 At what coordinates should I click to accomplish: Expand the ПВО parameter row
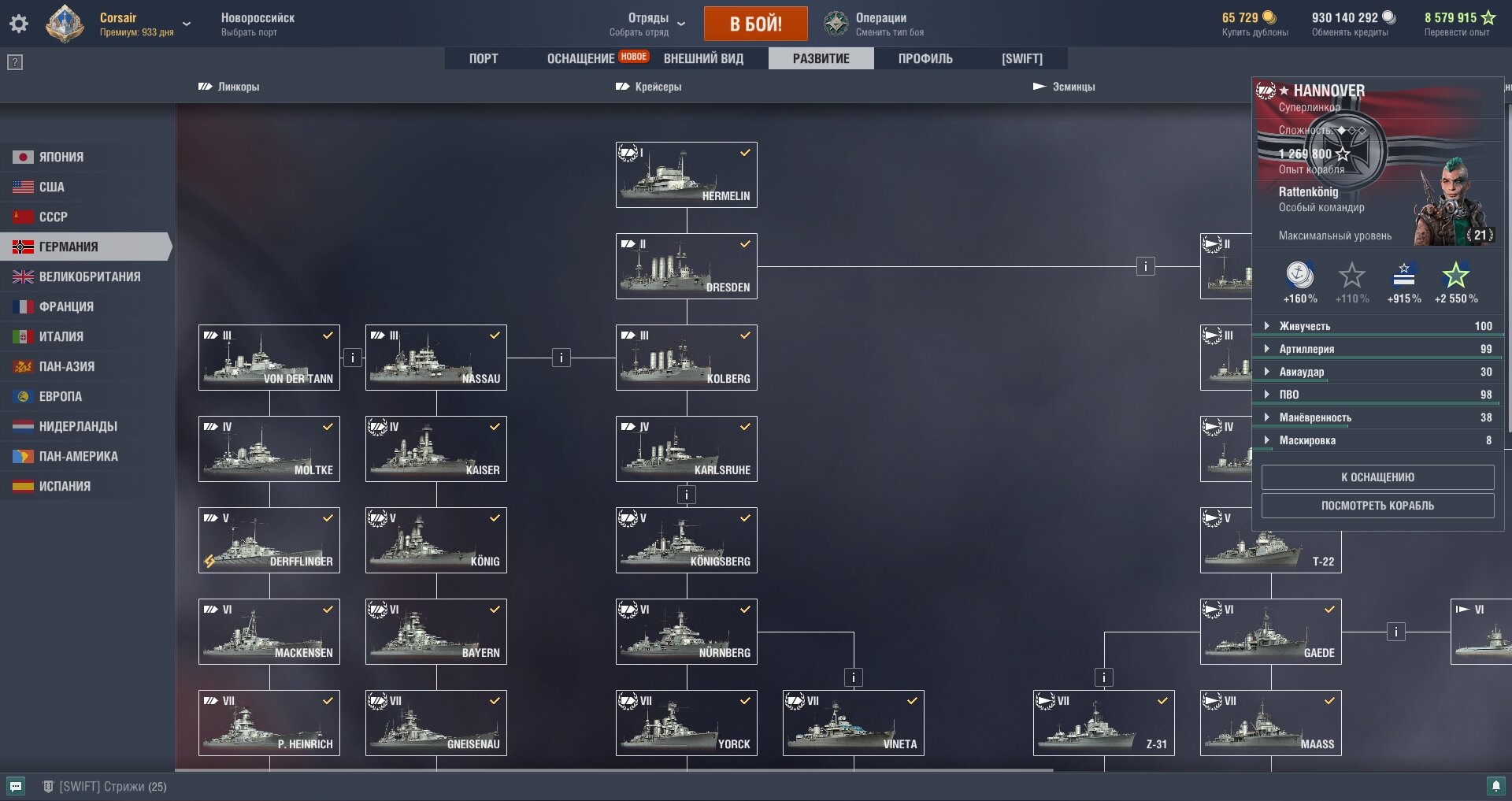coord(1378,395)
